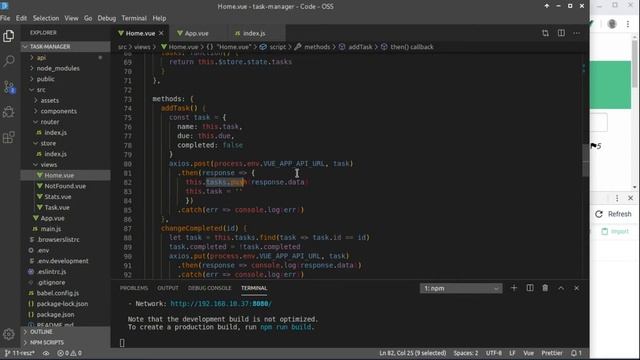Click the Import button in browser window
This screenshot has height=360, width=640.
point(615,231)
